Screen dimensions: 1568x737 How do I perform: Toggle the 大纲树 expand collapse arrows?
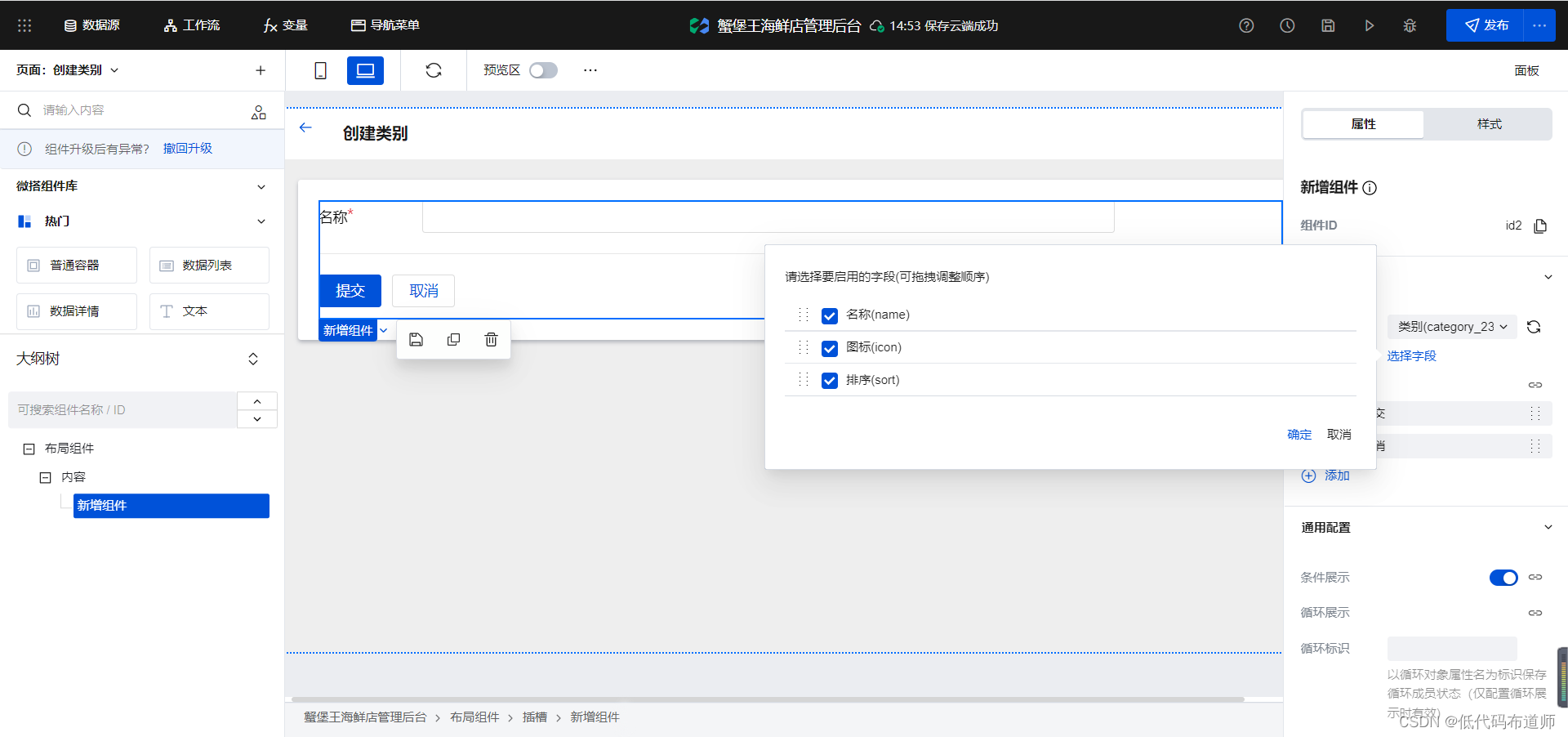coord(253,359)
